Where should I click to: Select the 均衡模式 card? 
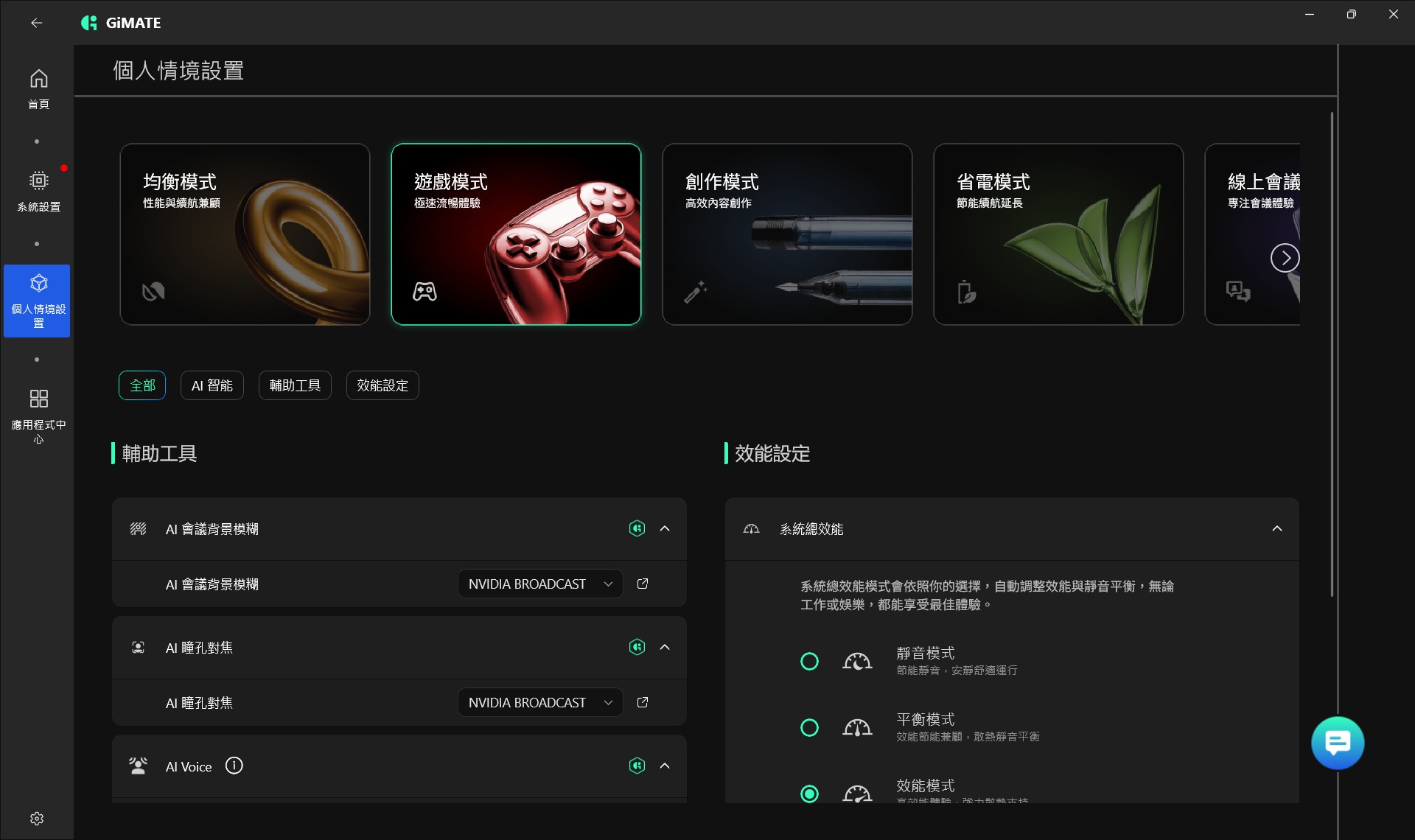click(x=245, y=234)
